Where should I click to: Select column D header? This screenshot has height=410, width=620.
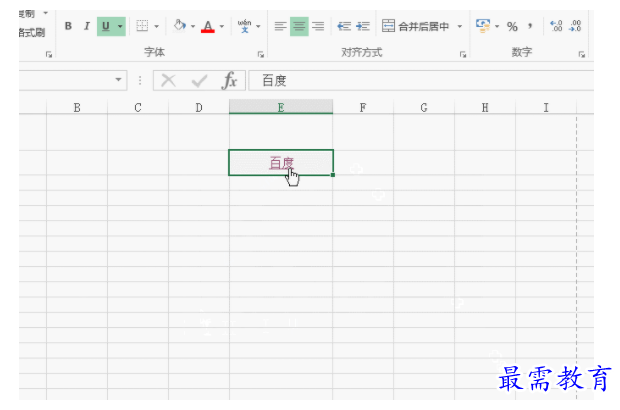click(199, 108)
